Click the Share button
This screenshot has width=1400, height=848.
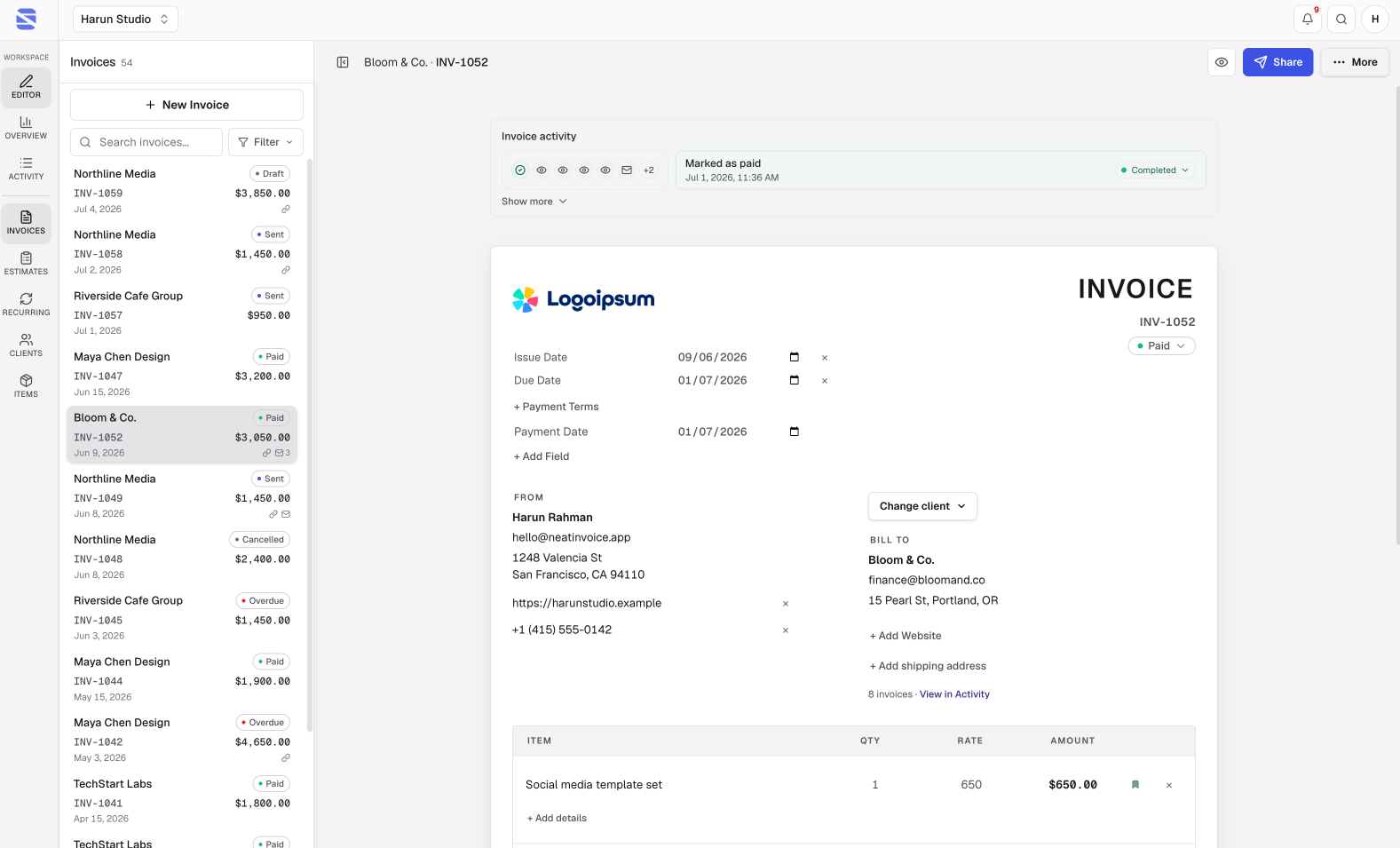[x=1277, y=62]
